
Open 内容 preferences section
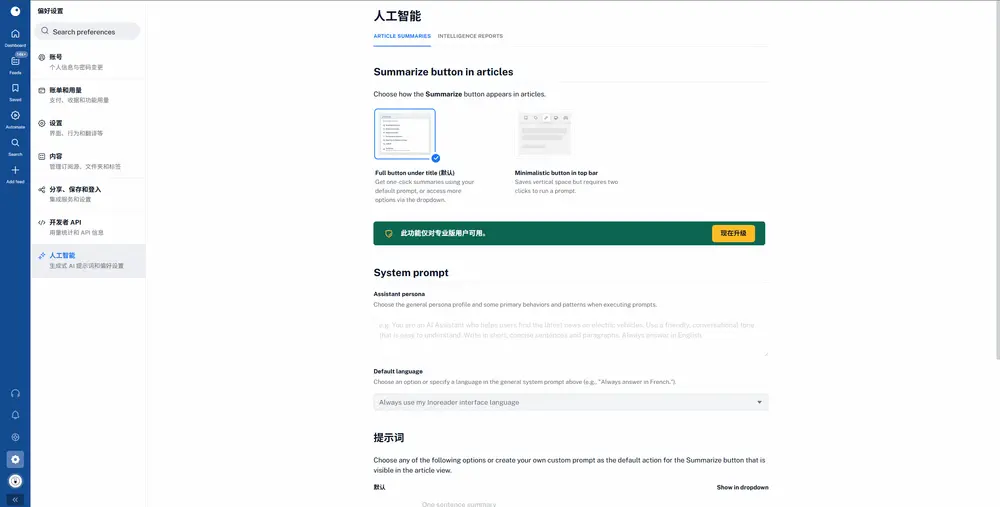(88, 161)
